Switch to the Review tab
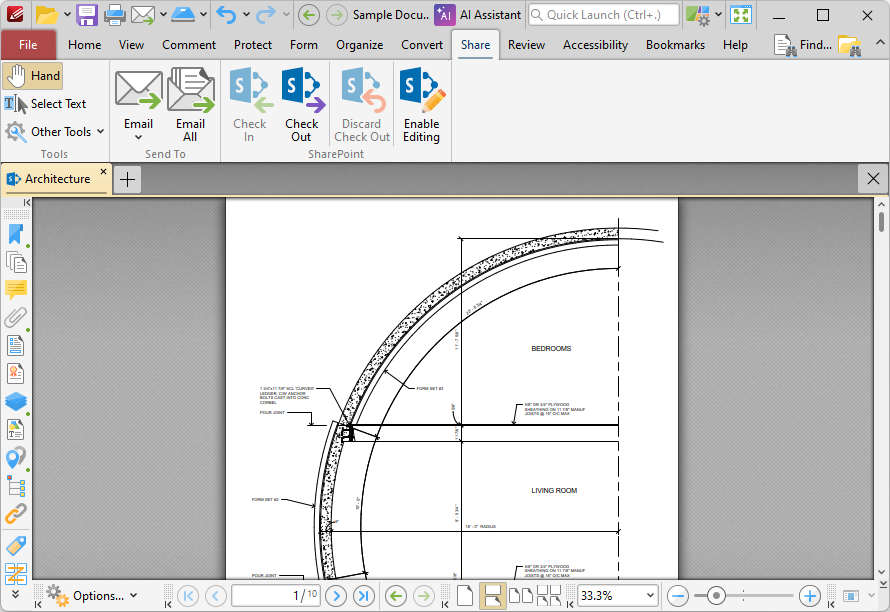The image size is (890, 612). (526, 45)
